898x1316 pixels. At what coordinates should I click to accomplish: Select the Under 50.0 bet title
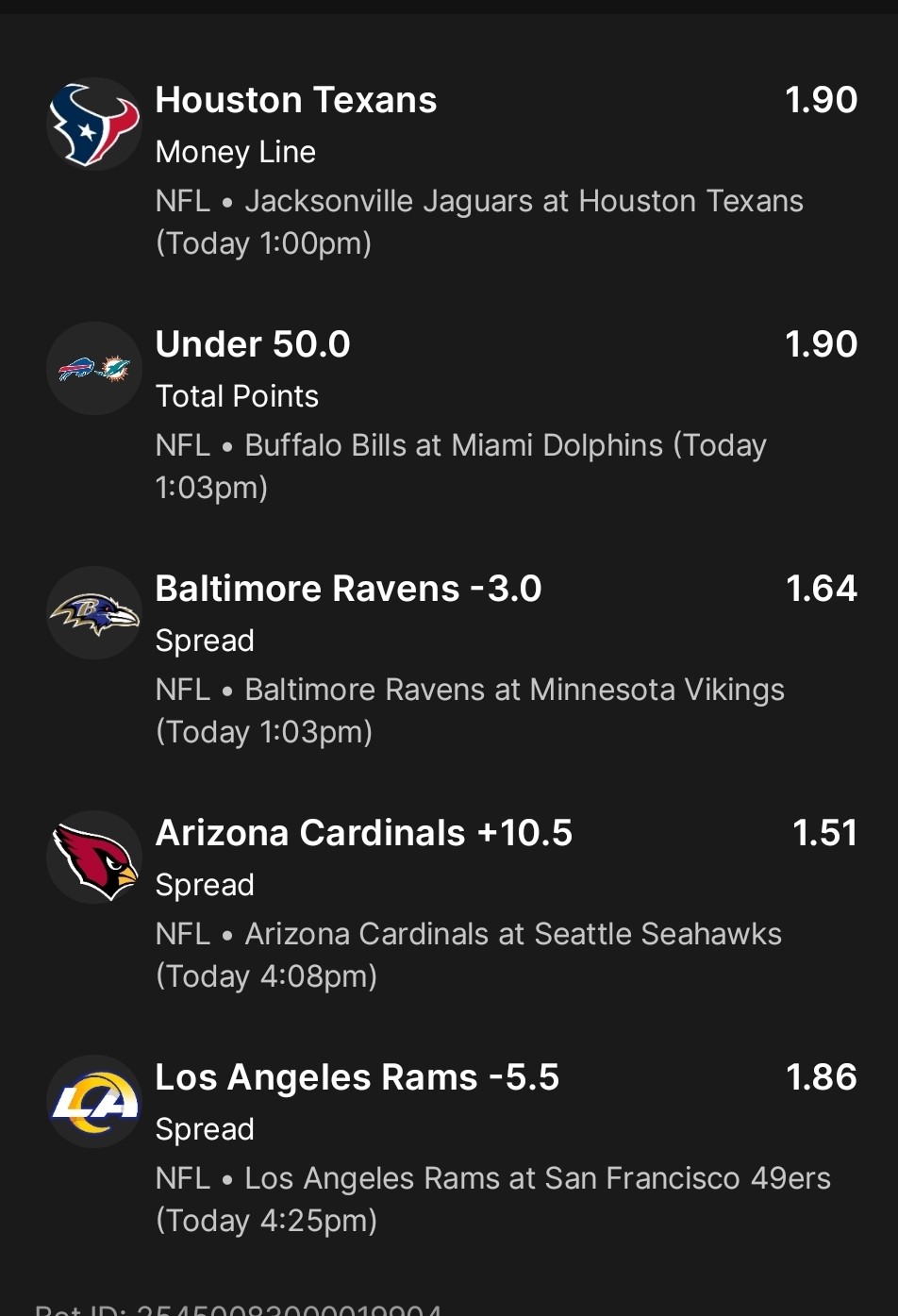[x=252, y=344]
